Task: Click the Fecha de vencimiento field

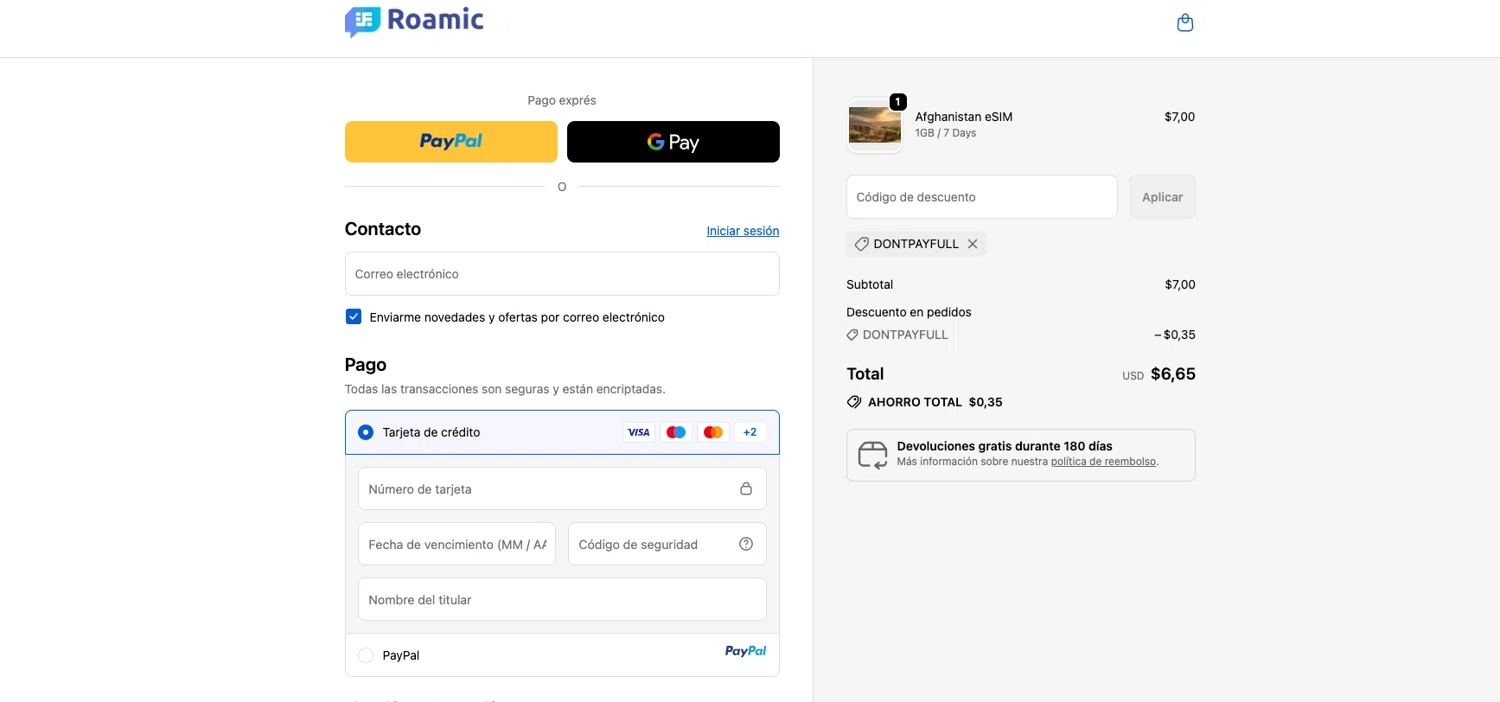Action: click(457, 544)
